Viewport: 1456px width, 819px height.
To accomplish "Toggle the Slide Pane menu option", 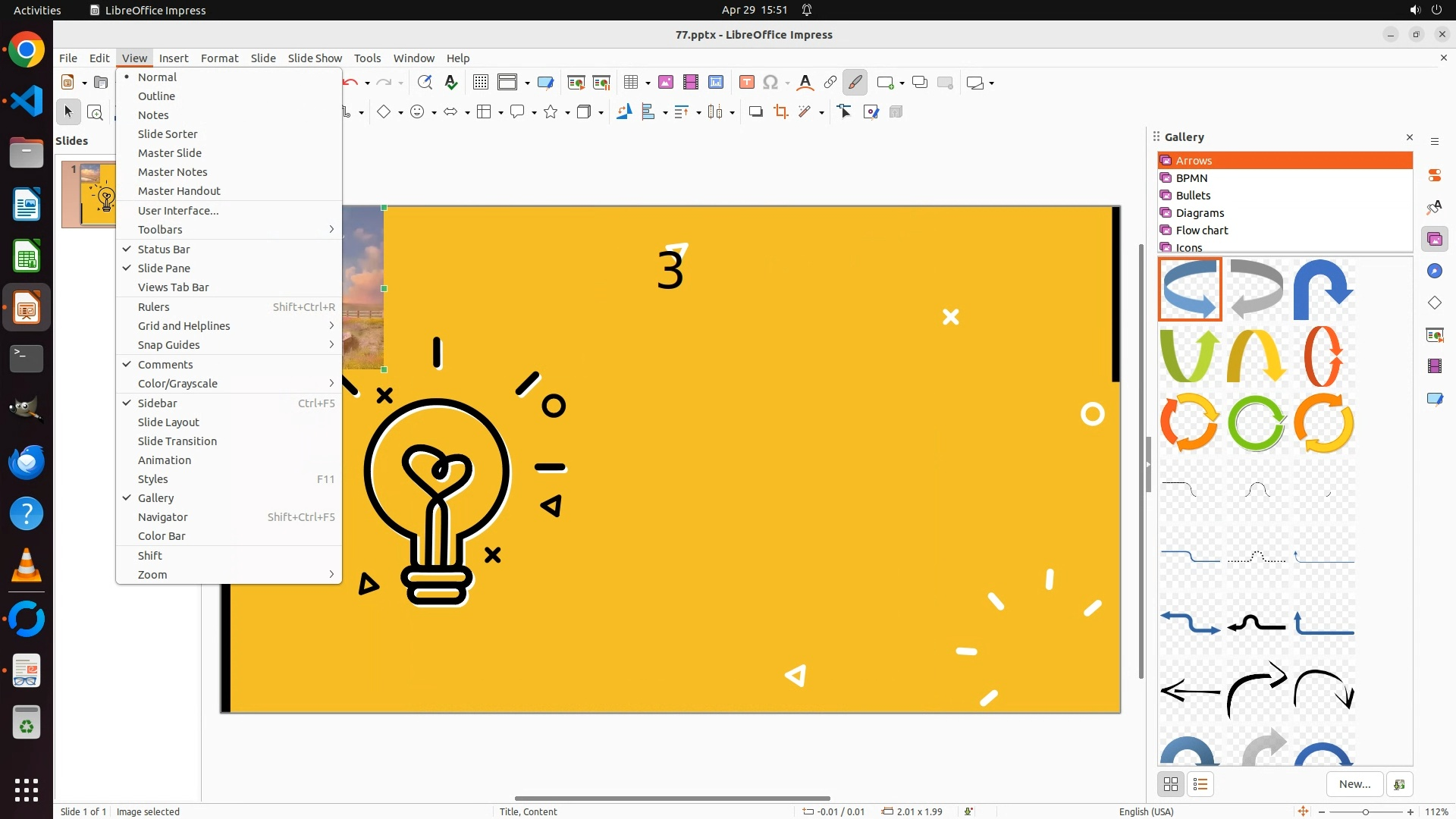I will (x=164, y=268).
